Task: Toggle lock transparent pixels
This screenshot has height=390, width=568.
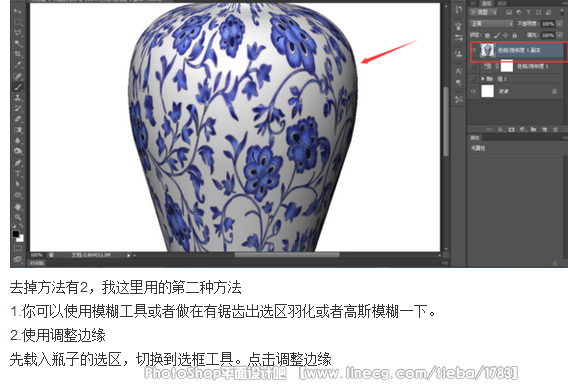Action: pos(488,35)
